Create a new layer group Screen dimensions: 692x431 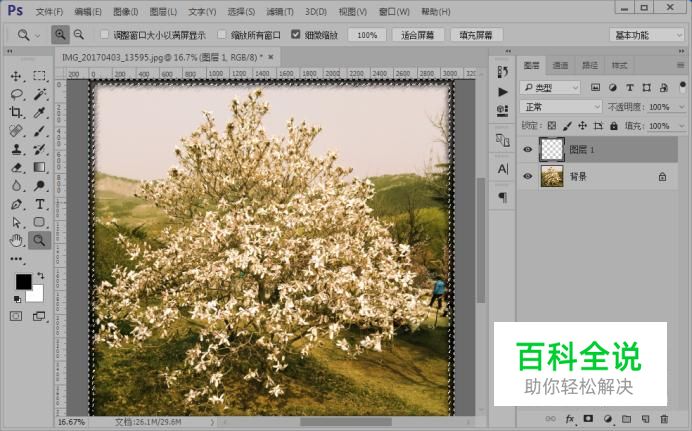click(x=627, y=419)
